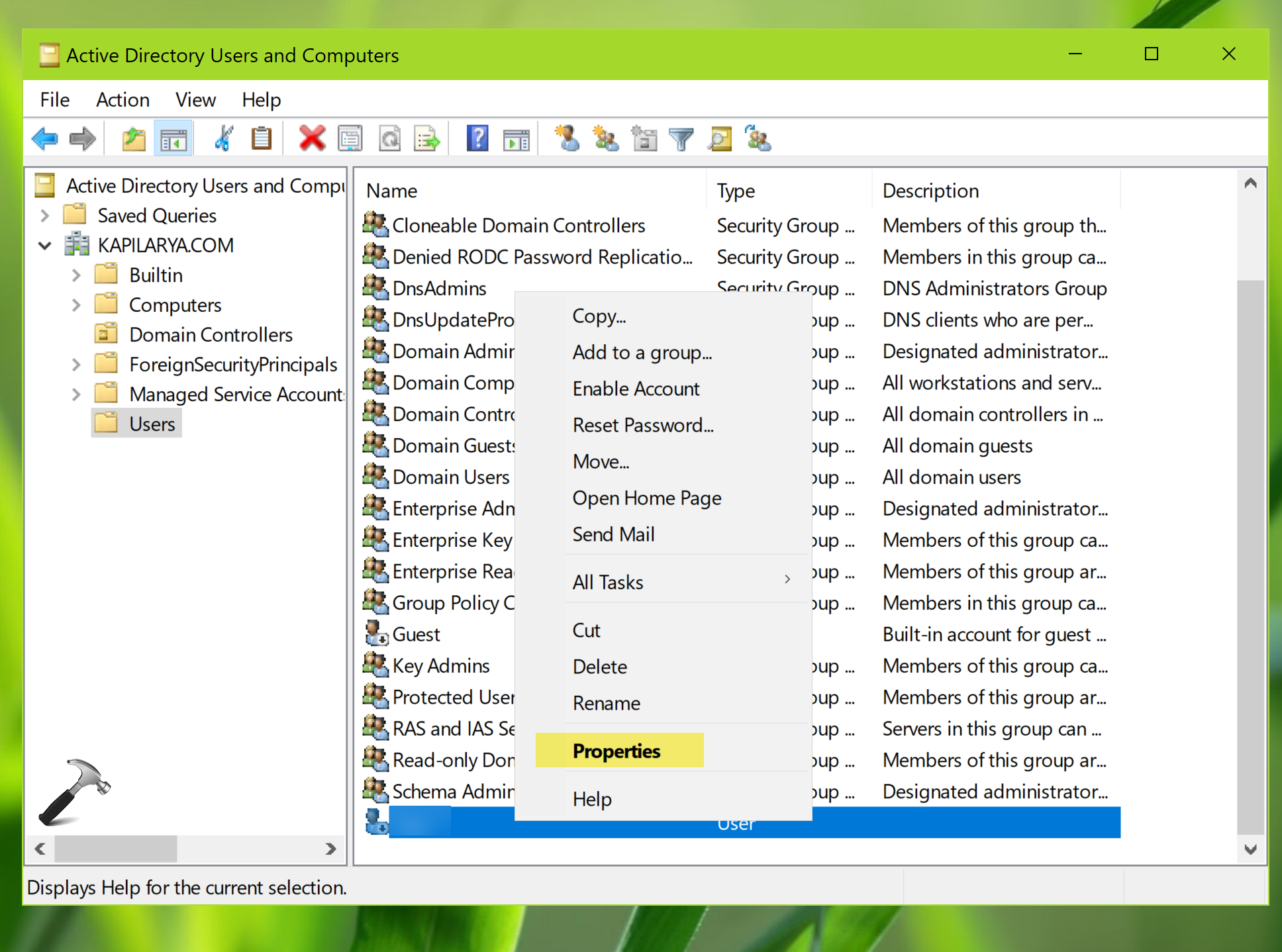This screenshot has height=952, width=1282.
Task: Open the Filter options funnel icon
Action: click(x=681, y=139)
